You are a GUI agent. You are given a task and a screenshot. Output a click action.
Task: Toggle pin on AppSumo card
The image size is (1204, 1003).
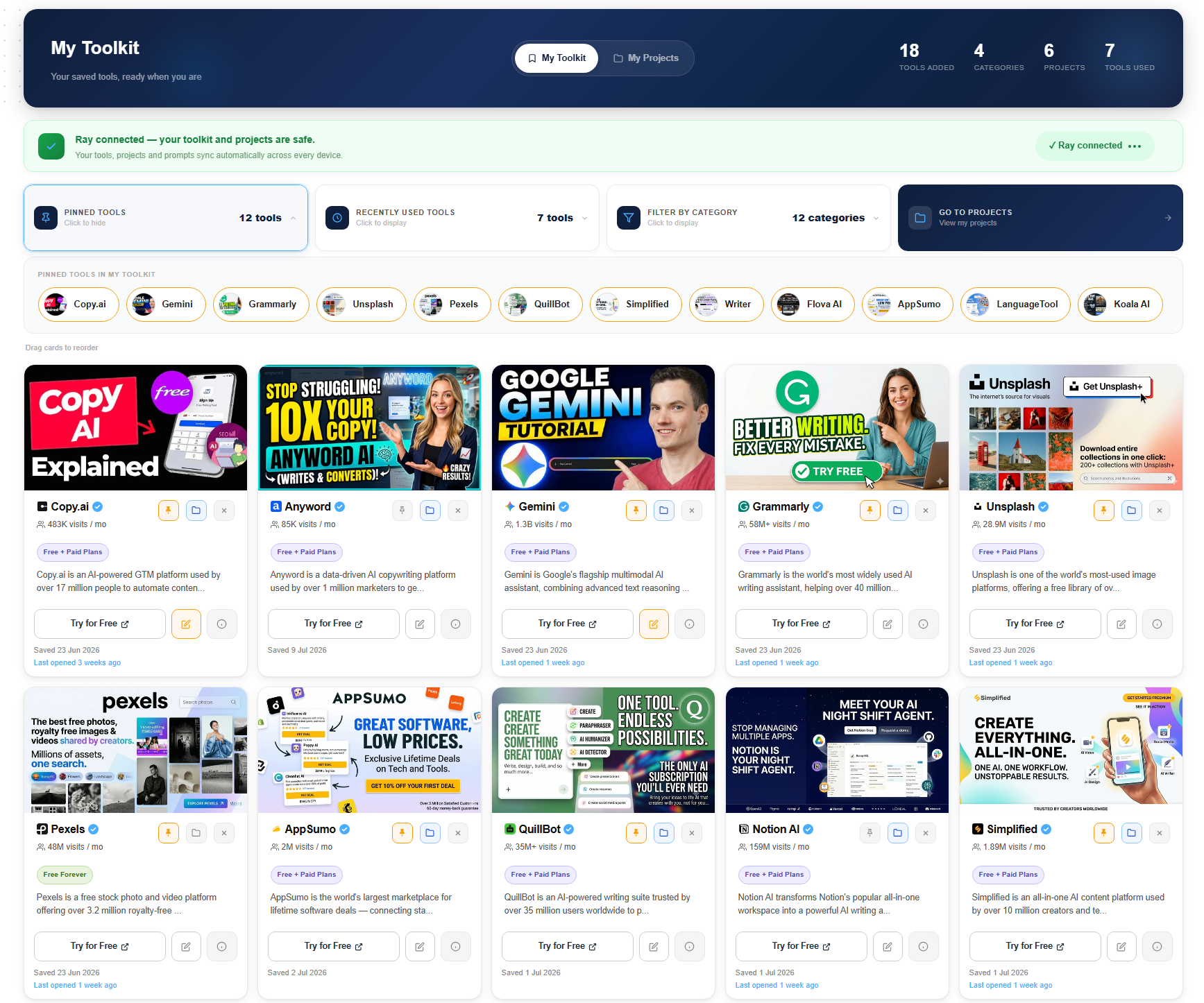point(402,833)
